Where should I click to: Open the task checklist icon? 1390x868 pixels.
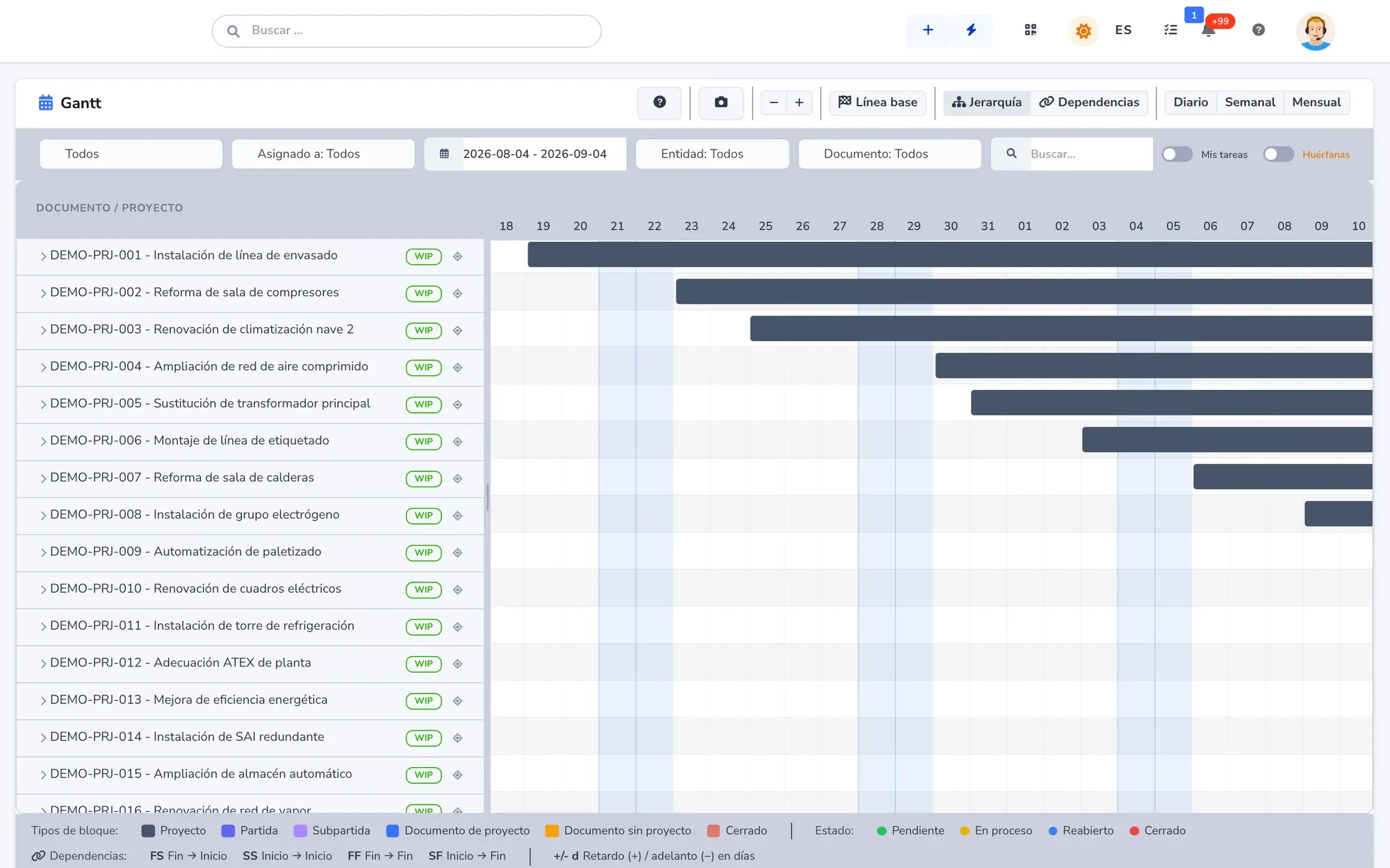click(1170, 30)
